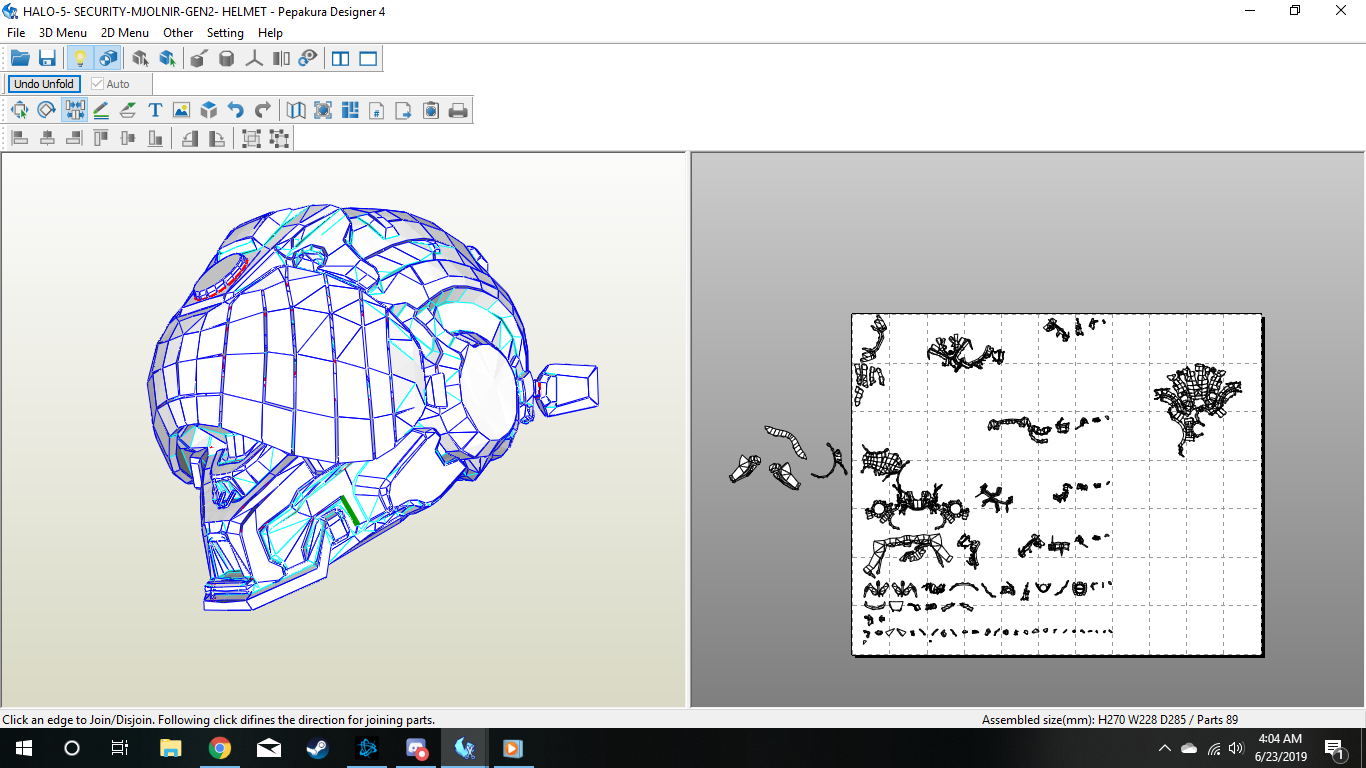Click the export page arrow icon
Image resolution: width=1366 pixels, height=768 pixels.
[x=404, y=110]
